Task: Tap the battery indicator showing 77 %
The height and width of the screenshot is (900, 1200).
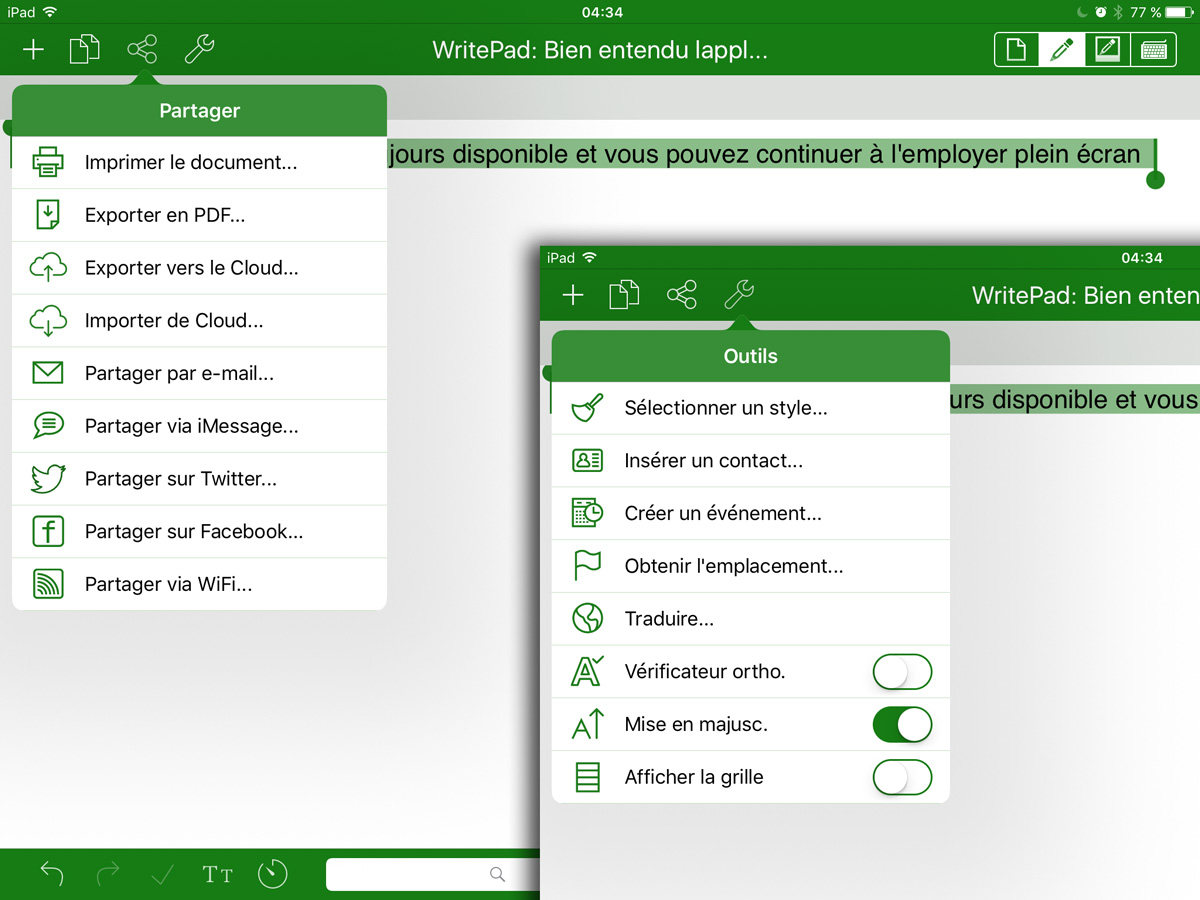Action: click(1180, 12)
